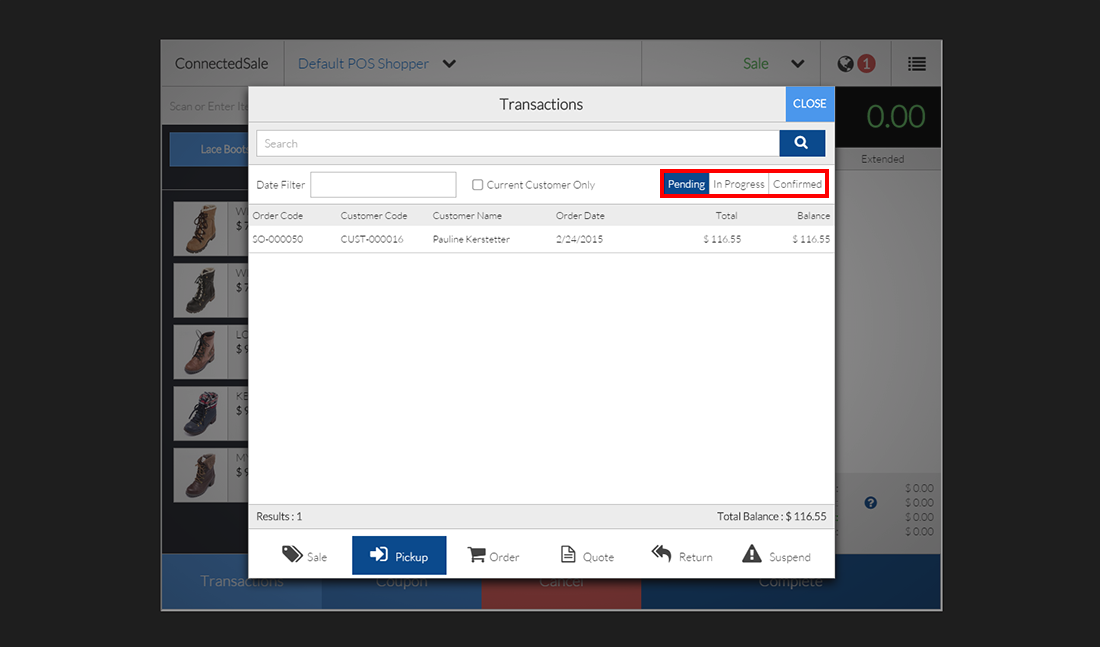Switch to Pending status filter
1100x647 pixels.
(x=687, y=184)
